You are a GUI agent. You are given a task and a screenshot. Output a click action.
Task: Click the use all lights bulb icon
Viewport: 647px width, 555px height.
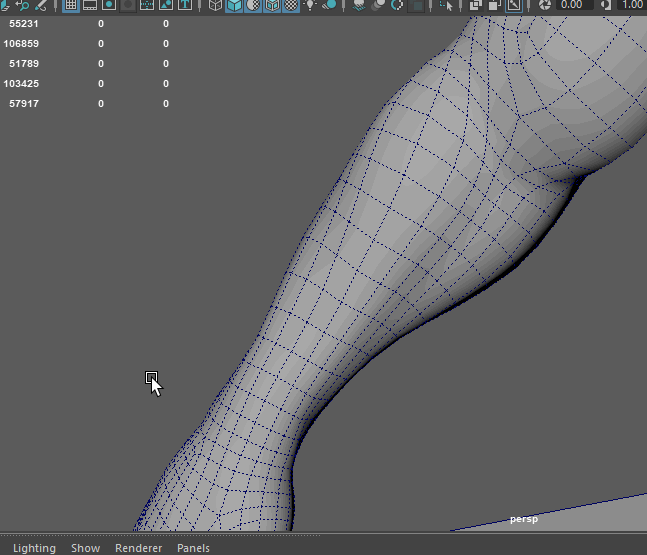click(310, 5)
